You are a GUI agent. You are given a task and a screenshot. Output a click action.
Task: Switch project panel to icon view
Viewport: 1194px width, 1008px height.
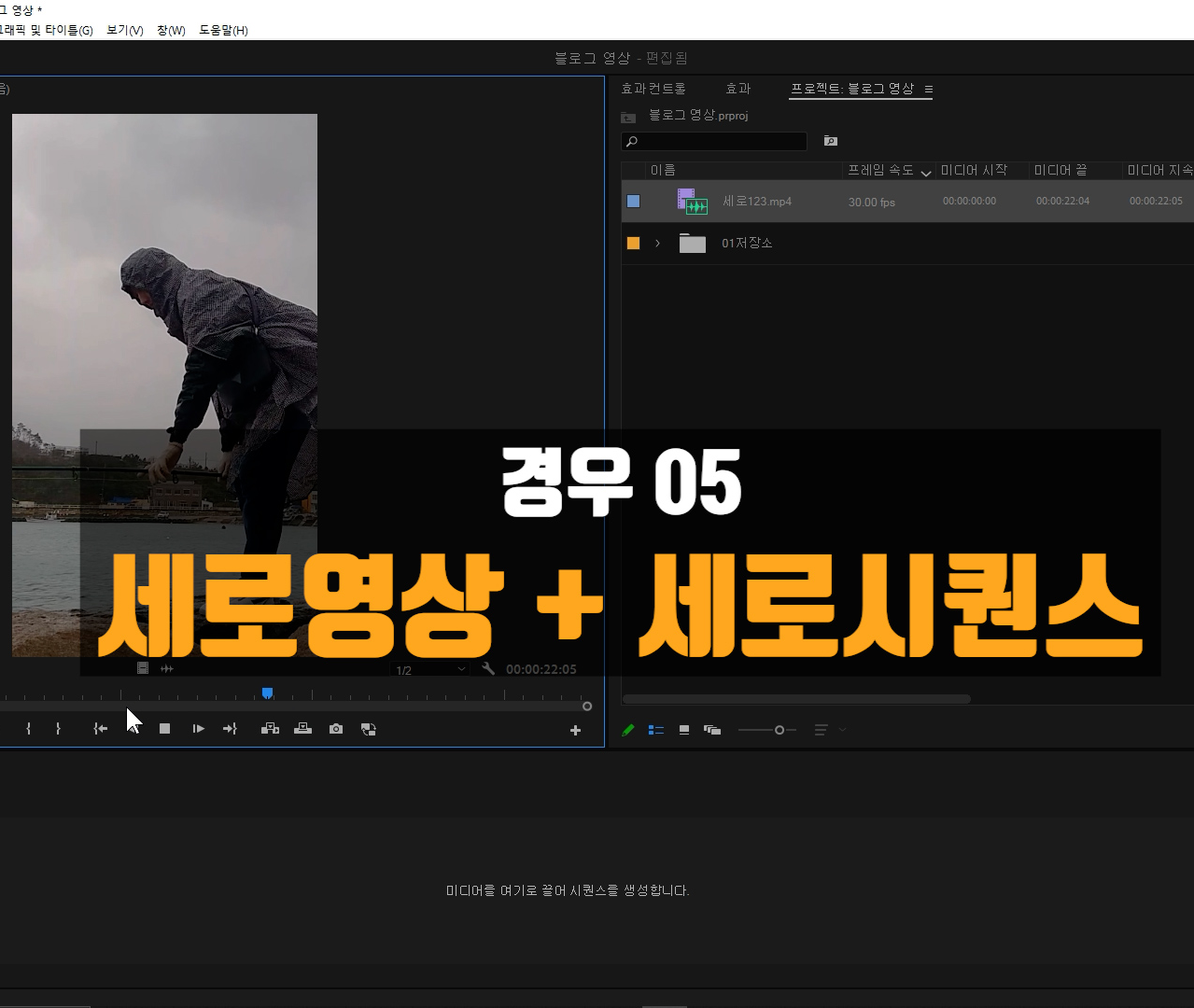click(684, 730)
